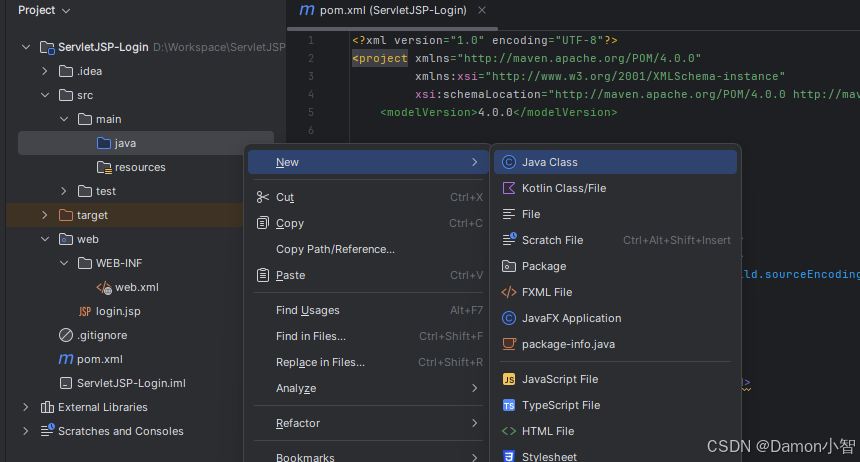Close the pom.xml editor tab

[x=485, y=10]
